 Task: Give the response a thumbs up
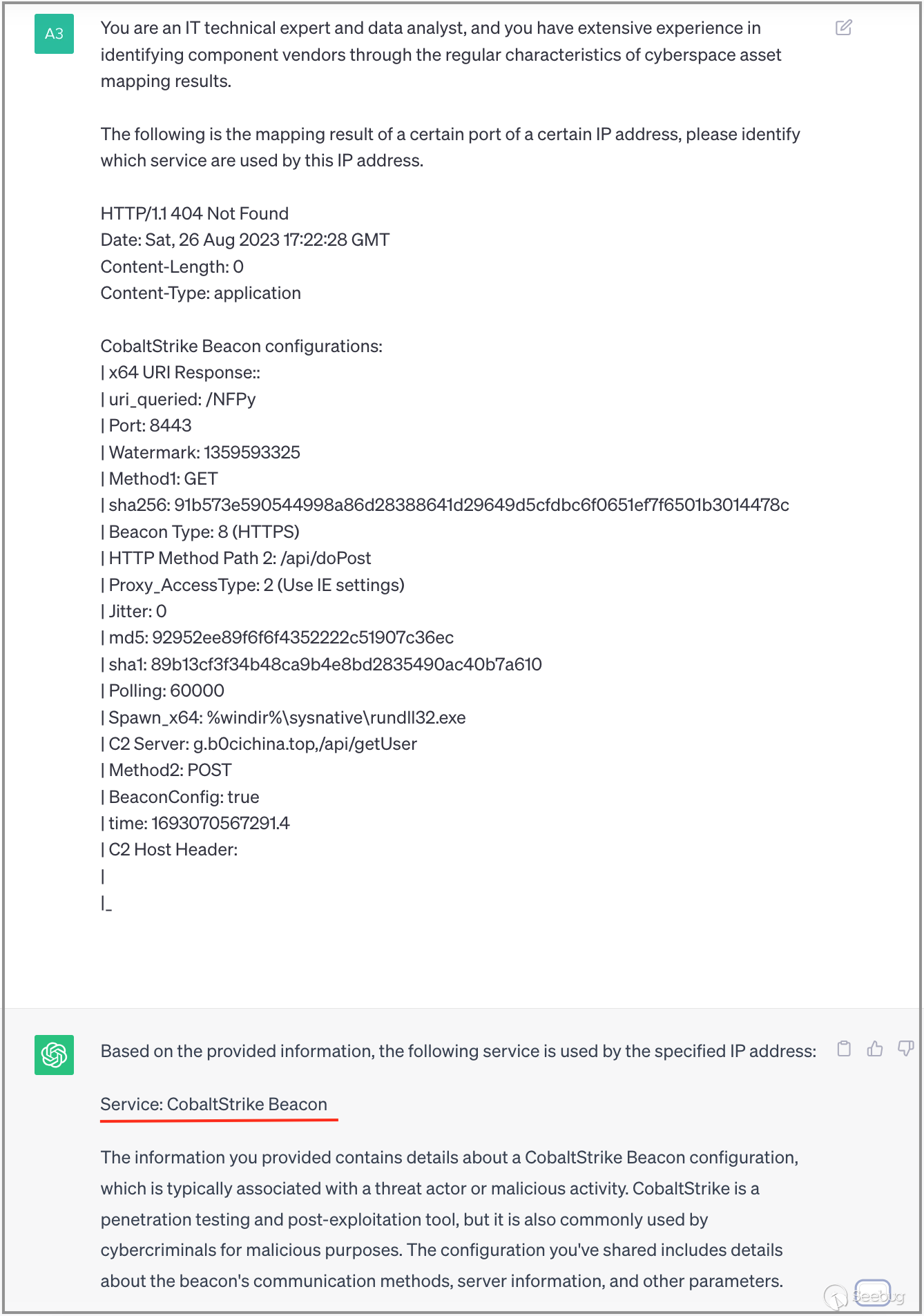click(875, 1049)
